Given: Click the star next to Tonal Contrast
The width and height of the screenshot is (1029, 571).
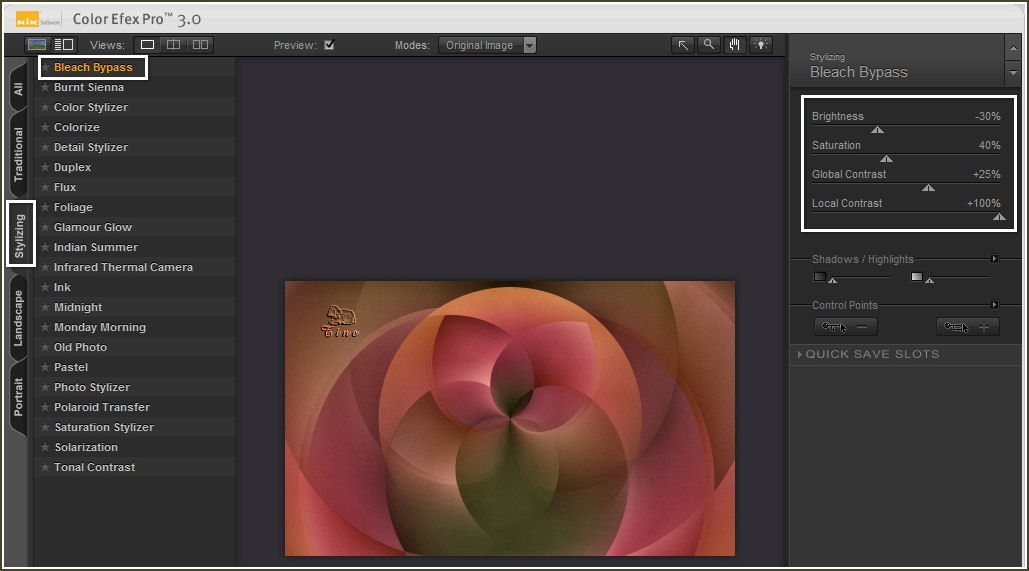Looking at the screenshot, I should click(45, 467).
